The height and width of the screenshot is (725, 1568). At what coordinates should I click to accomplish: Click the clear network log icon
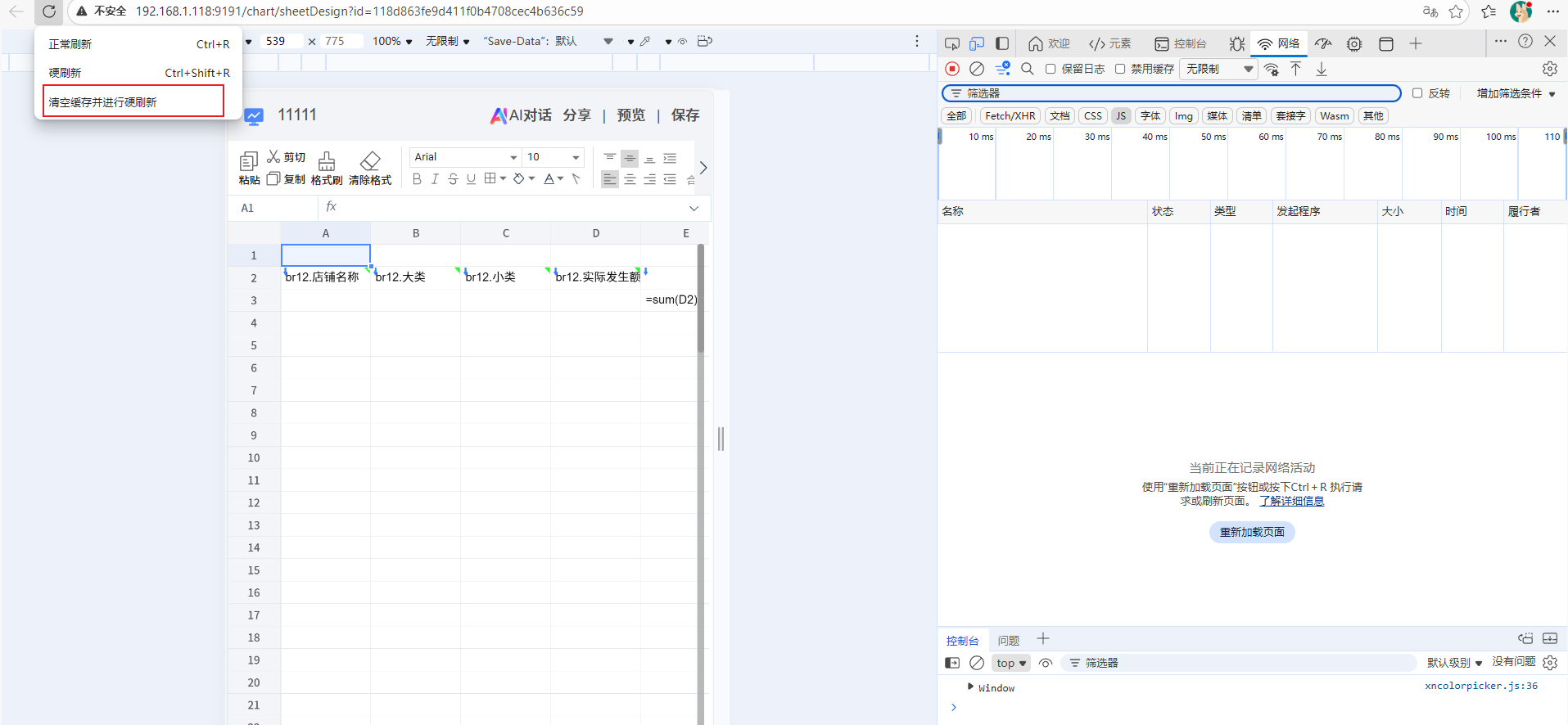click(x=976, y=69)
